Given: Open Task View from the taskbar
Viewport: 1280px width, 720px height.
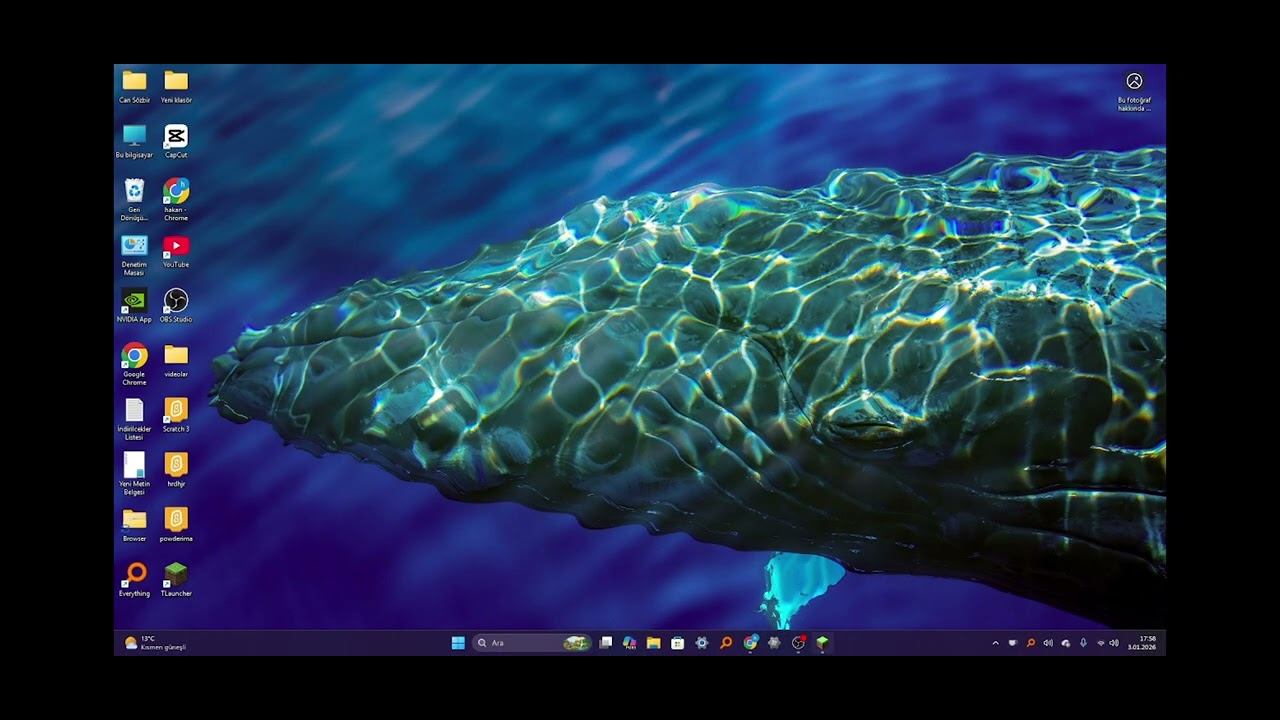Looking at the screenshot, I should [x=606, y=643].
